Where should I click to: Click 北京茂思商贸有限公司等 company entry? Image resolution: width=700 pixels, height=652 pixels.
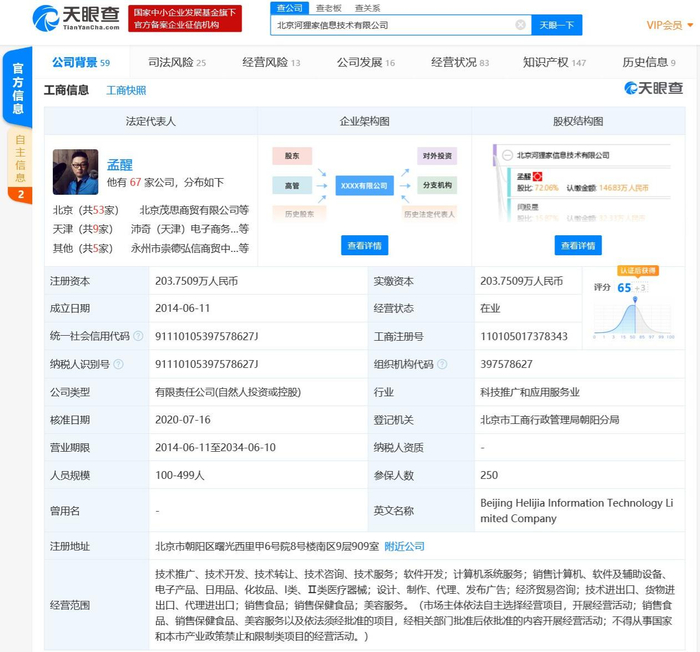(x=194, y=210)
